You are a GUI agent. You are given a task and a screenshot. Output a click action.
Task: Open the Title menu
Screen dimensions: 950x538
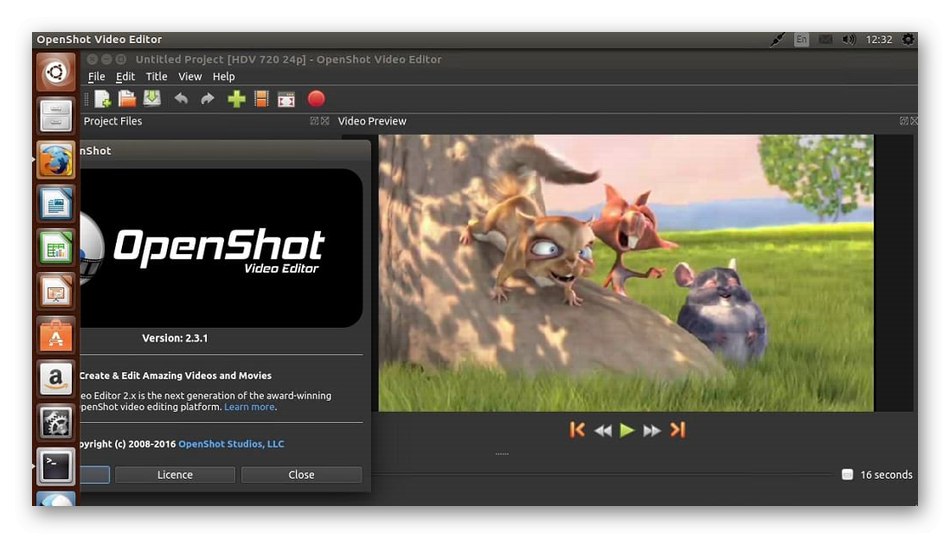[x=156, y=76]
